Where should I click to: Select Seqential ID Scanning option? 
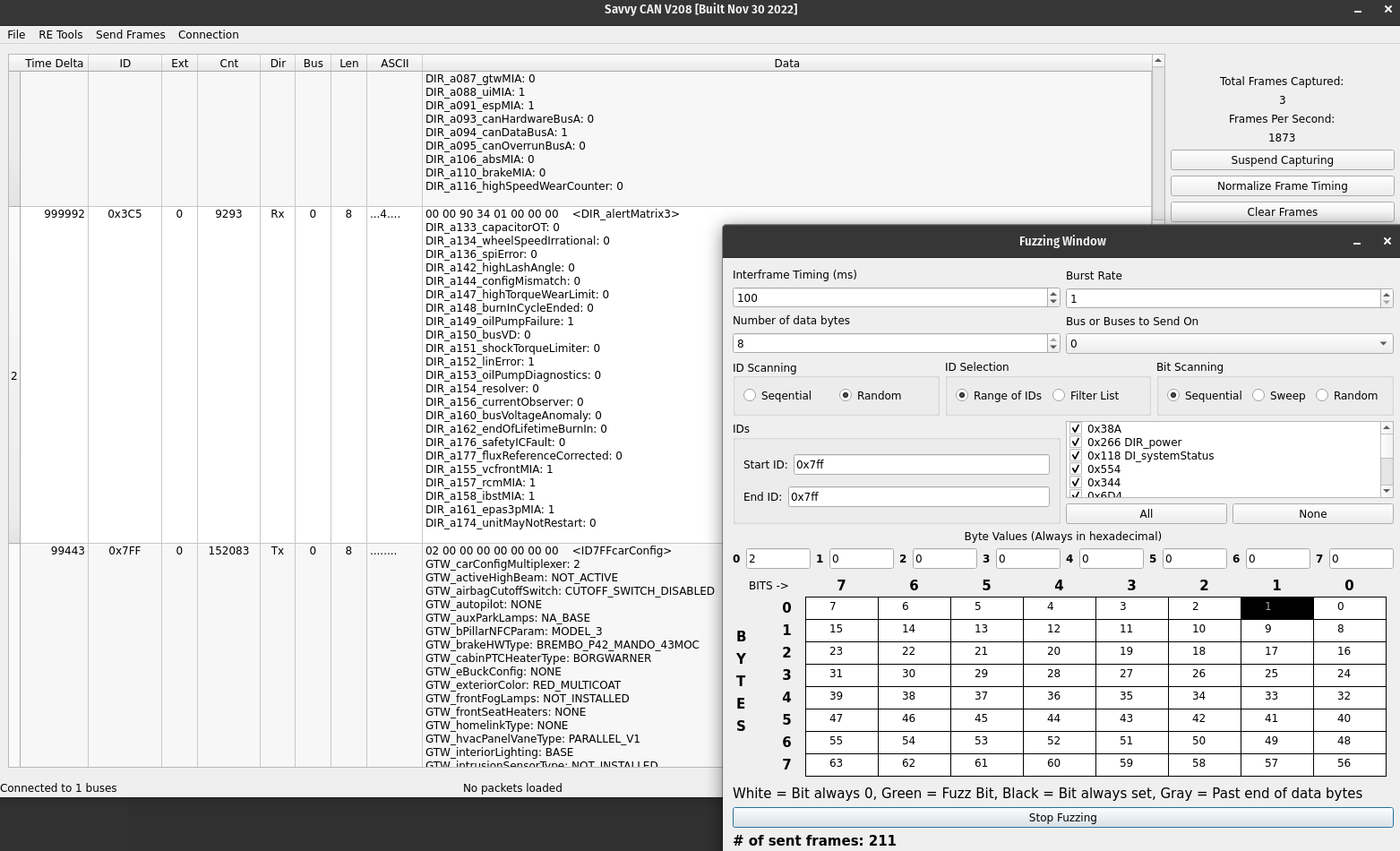click(x=777, y=396)
